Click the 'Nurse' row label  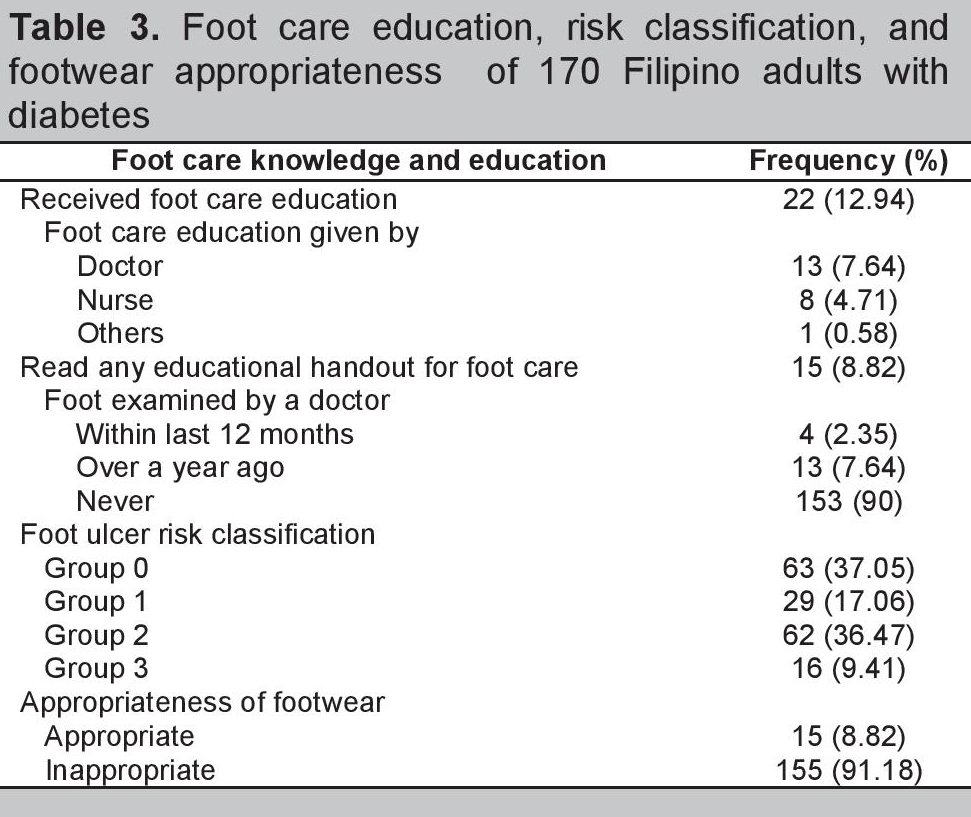click(115, 299)
